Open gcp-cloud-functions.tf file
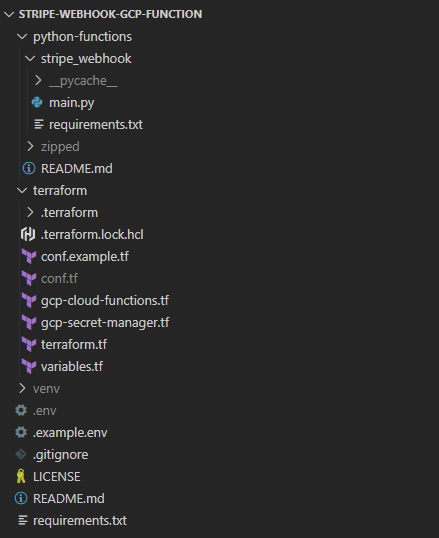This screenshot has height=538, width=439. (x=105, y=301)
